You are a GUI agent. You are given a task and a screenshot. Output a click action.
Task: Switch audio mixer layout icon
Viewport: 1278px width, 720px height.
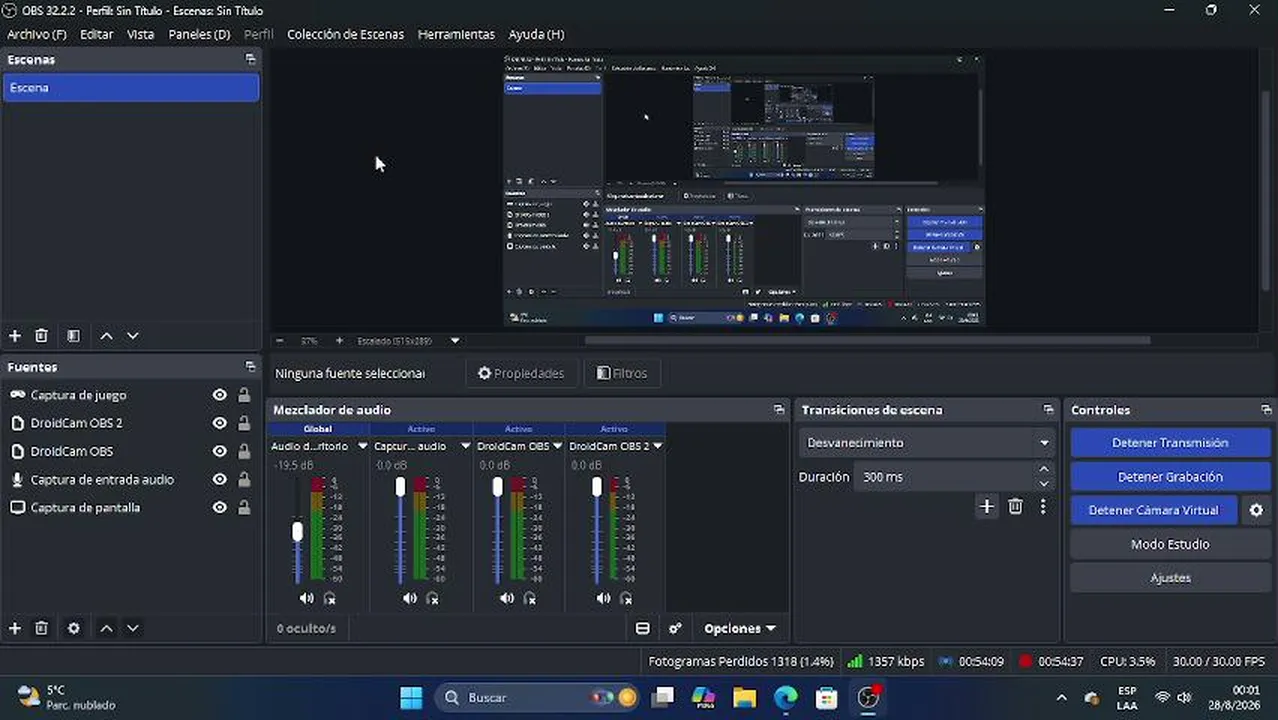(x=643, y=628)
